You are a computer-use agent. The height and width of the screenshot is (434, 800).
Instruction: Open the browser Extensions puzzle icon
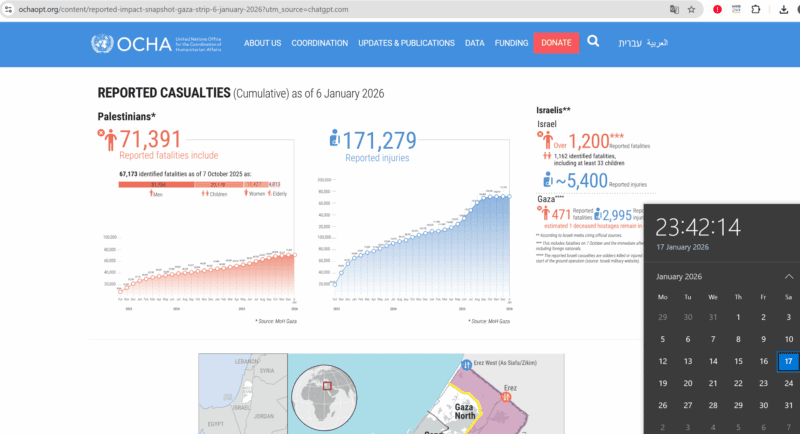[755, 9]
